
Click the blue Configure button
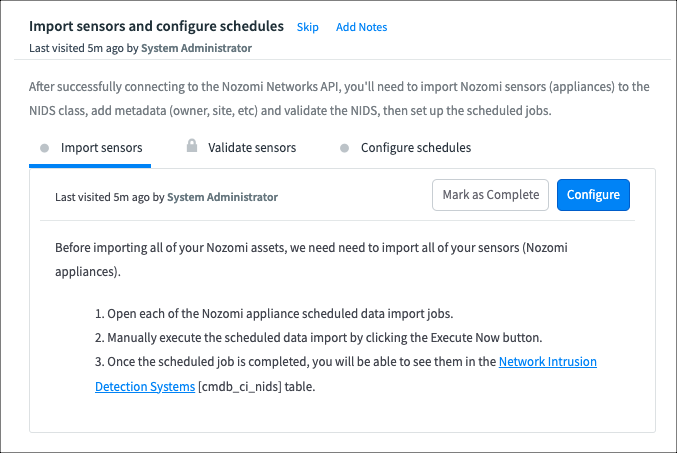click(x=593, y=195)
